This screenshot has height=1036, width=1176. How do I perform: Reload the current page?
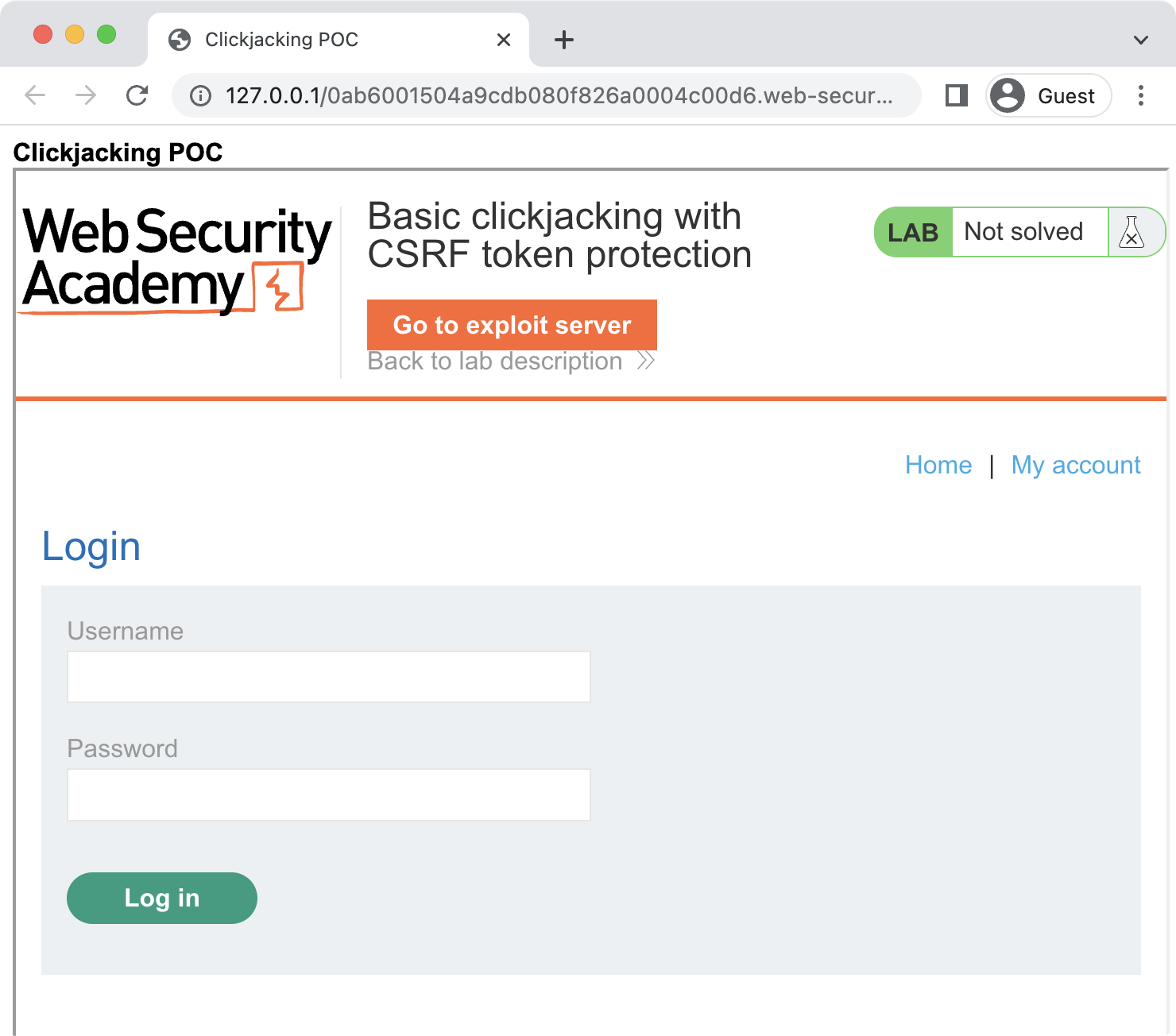[x=137, y=95]
